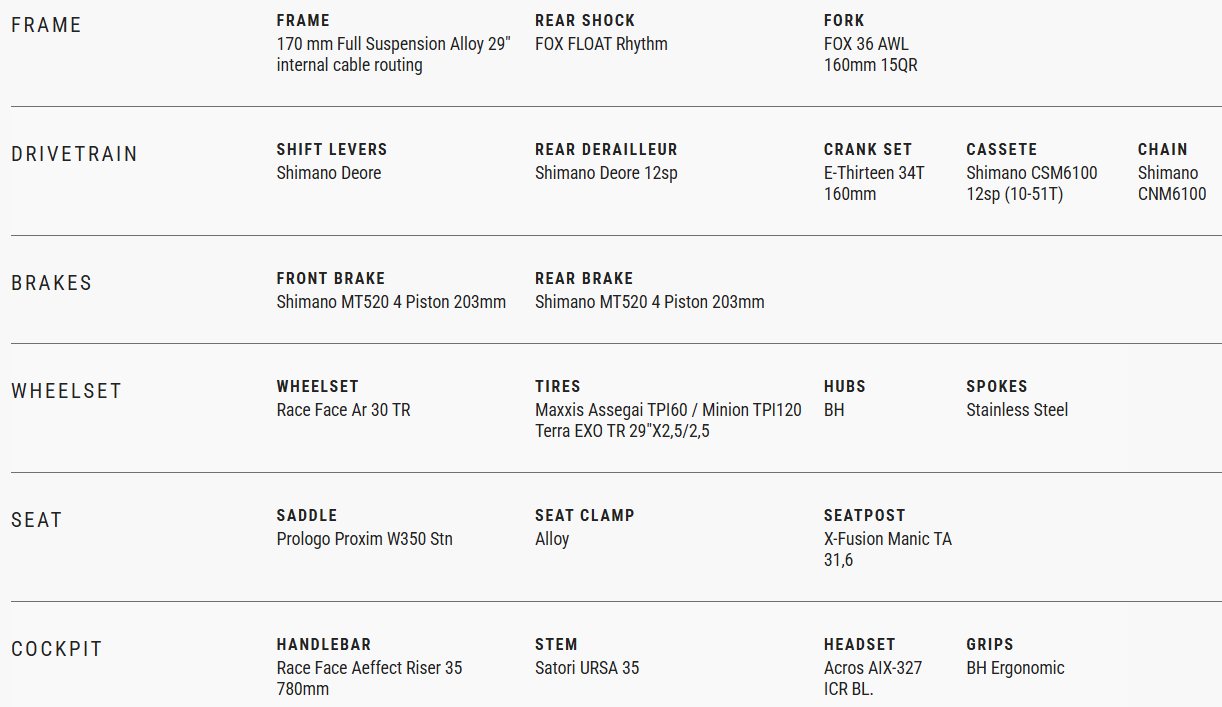Click the CASSETE label
The width and height of the screenshot is (1222, 707).
(x=1001, y=149)
